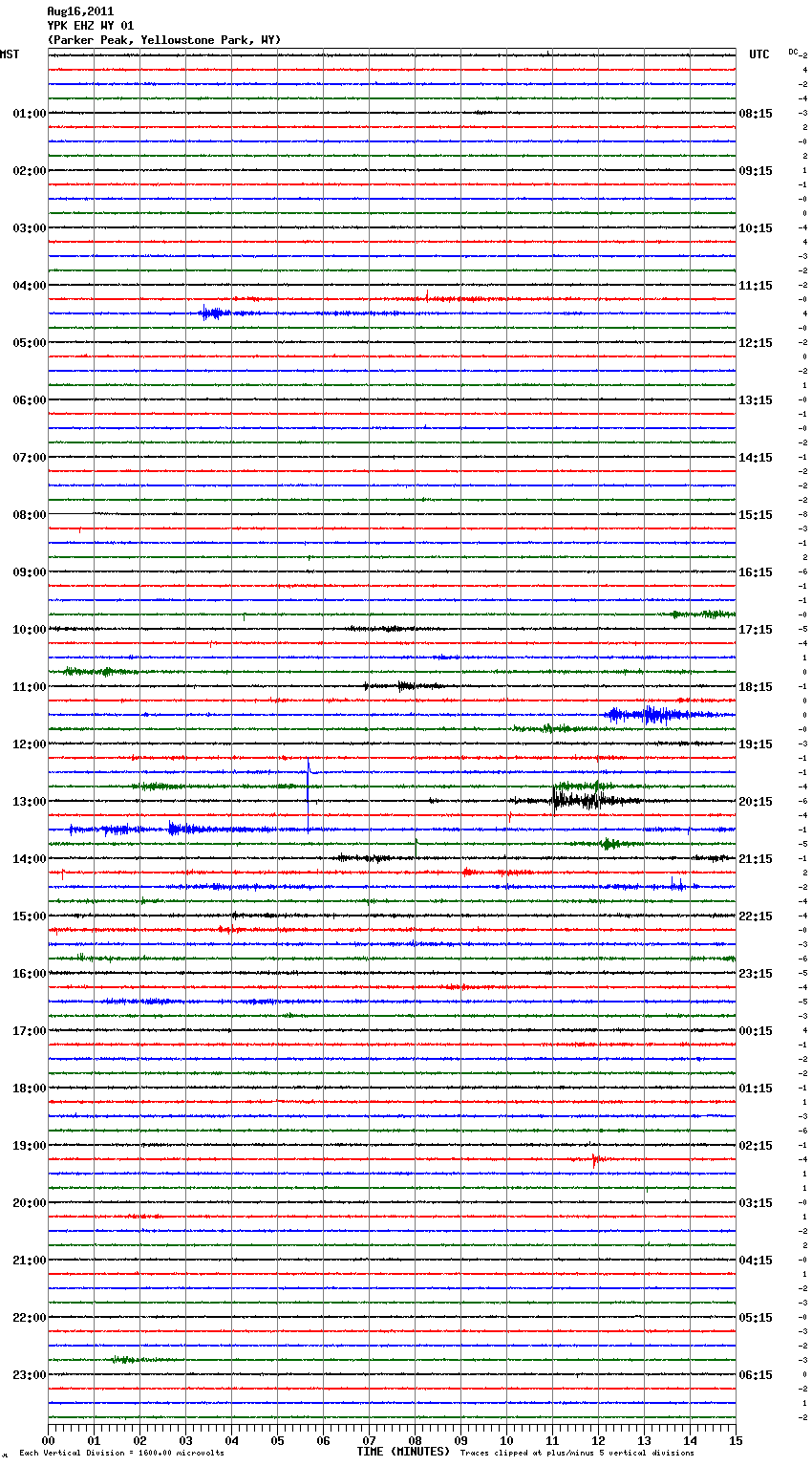The image size is (812, 1466).
Task: Click the 20:15 UTC time label
Action: [756, 802]
